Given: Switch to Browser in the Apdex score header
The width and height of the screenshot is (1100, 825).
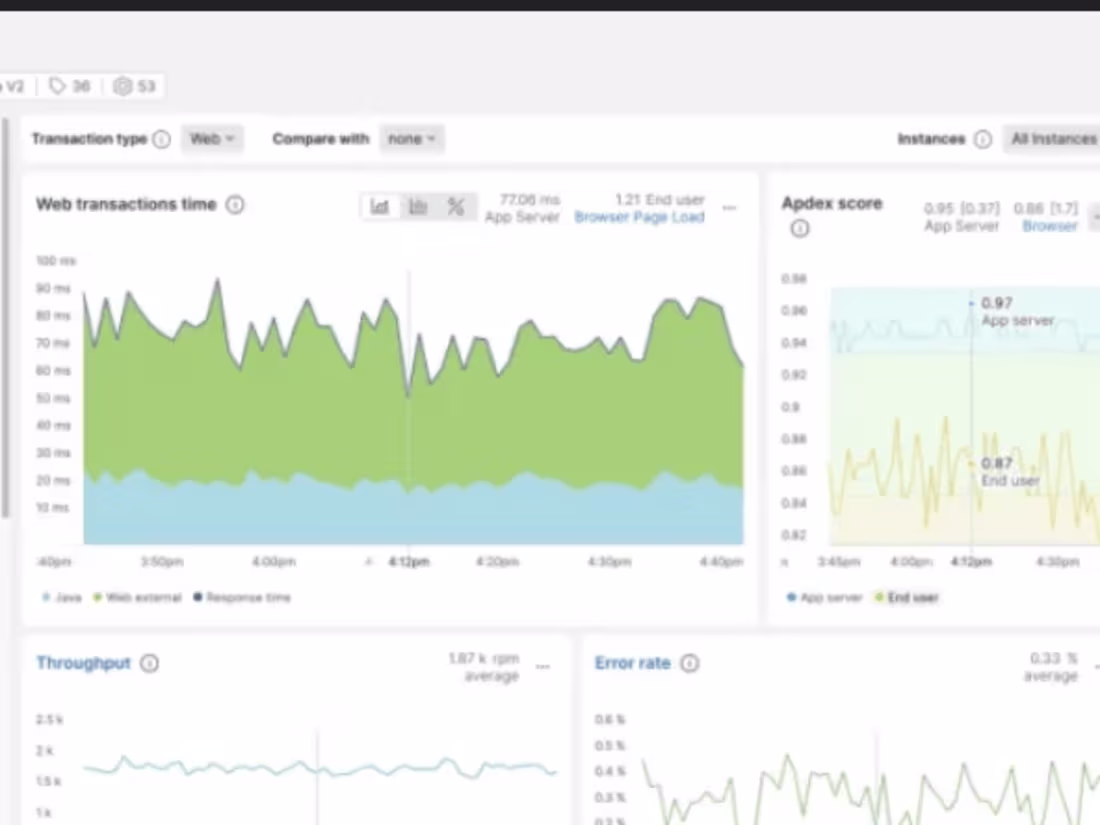Looking at the screenshot, I should pos(1049,226).
